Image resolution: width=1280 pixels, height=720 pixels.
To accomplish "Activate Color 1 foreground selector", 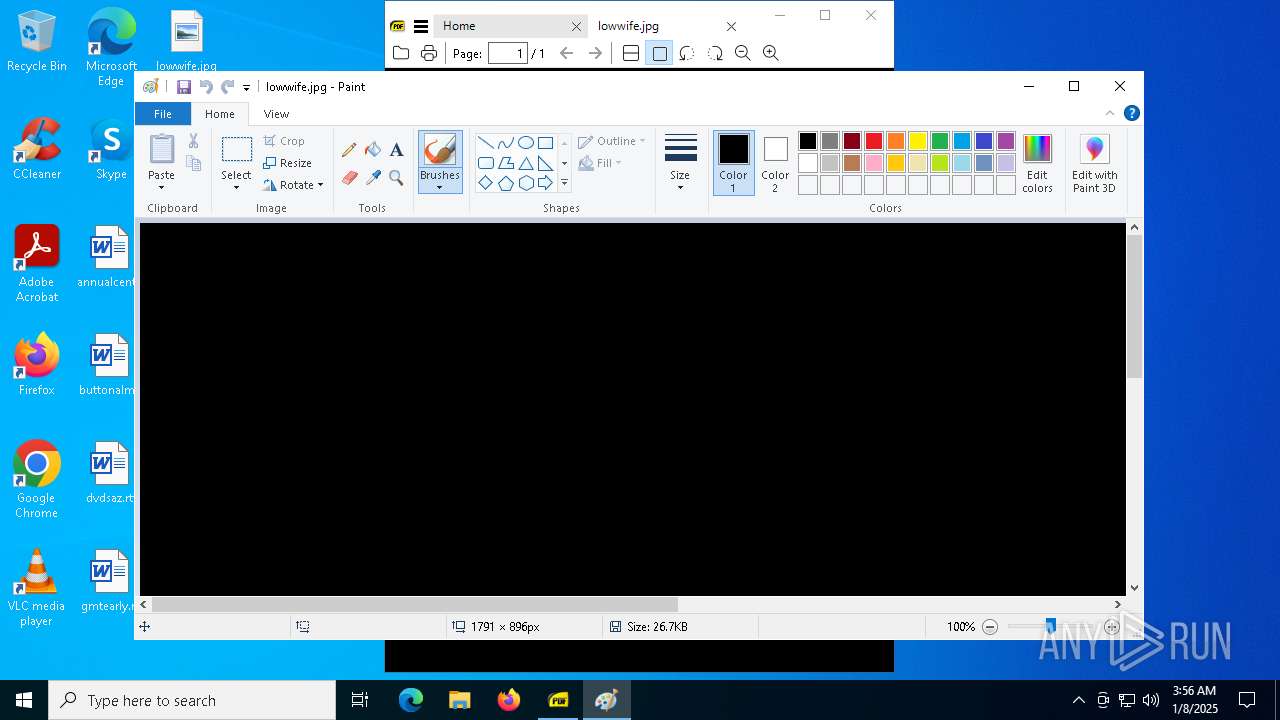I will 733,163.
